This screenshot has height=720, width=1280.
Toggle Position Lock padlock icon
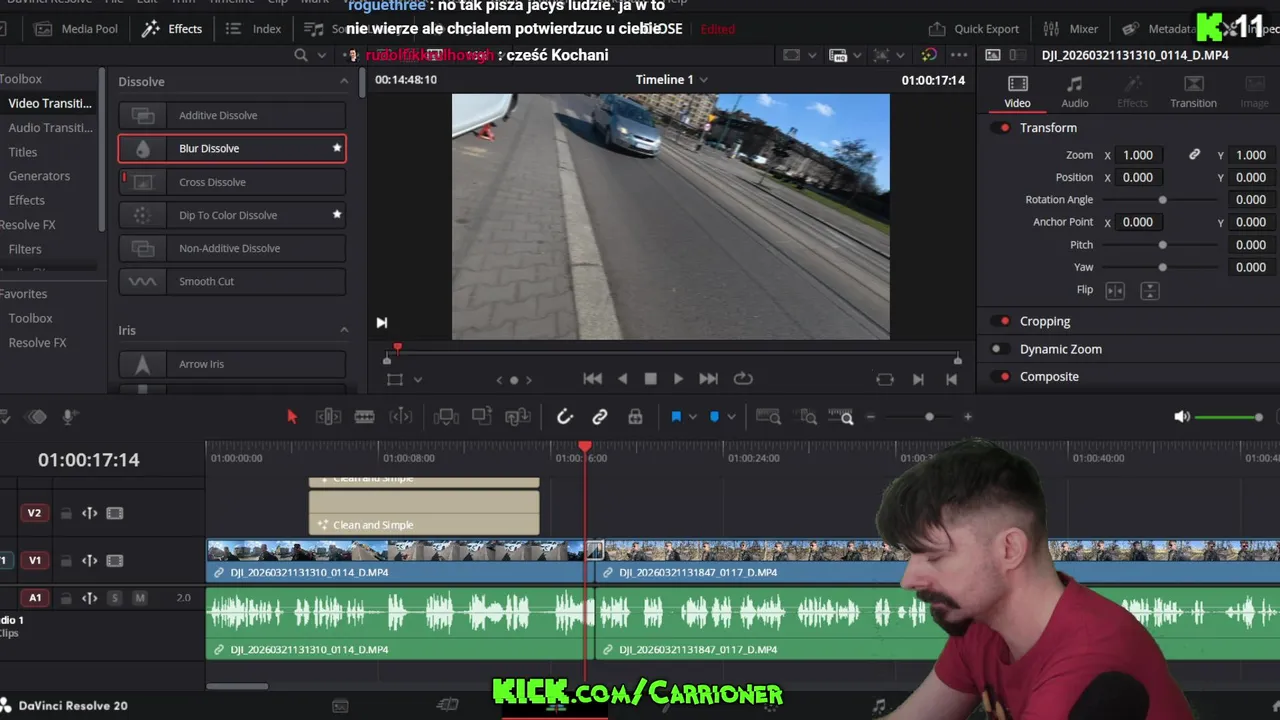point(635,417)
